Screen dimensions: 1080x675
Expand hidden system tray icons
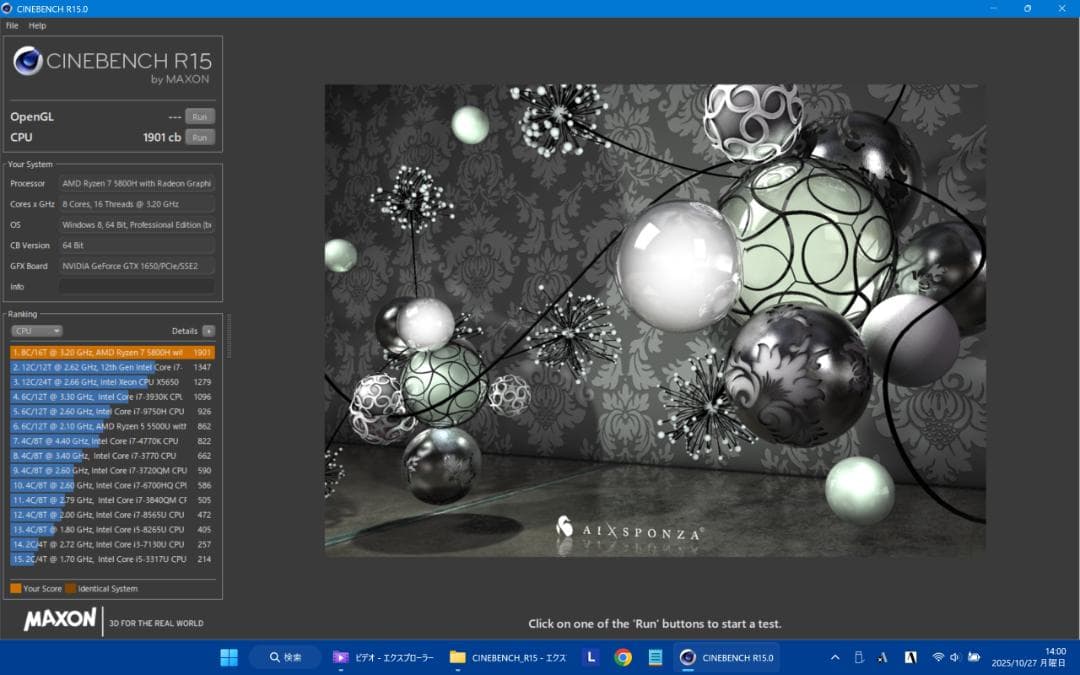coord(835,657)
